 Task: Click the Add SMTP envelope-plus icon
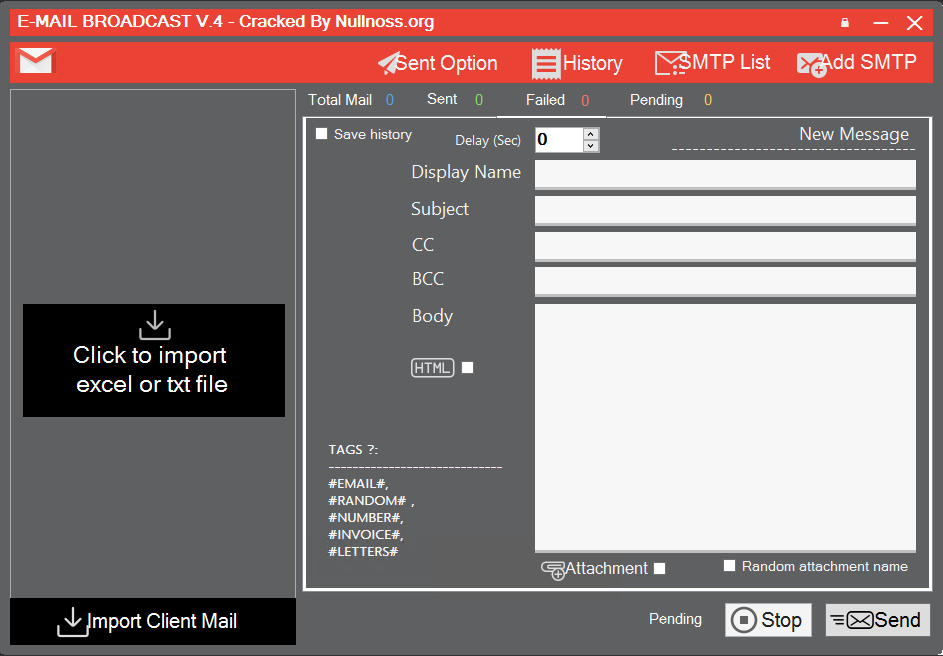[811, 65]
